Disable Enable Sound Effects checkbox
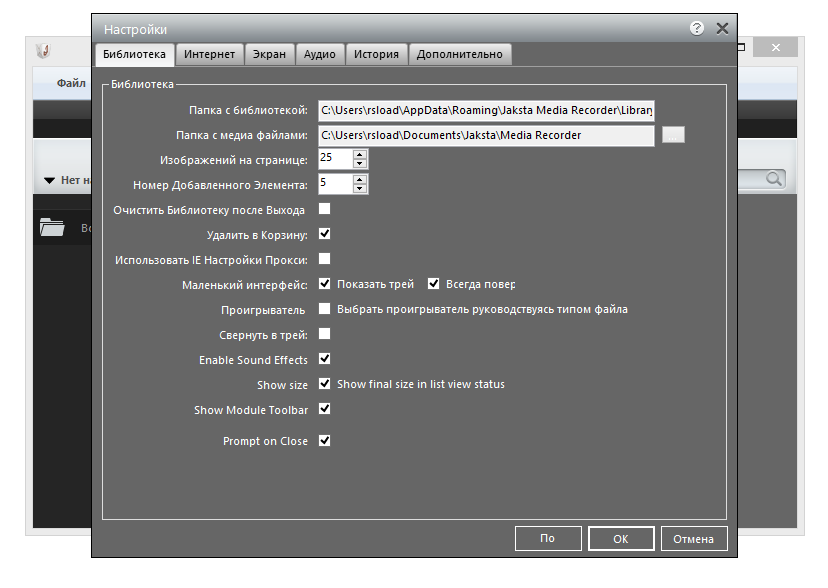 click(325, 359)
